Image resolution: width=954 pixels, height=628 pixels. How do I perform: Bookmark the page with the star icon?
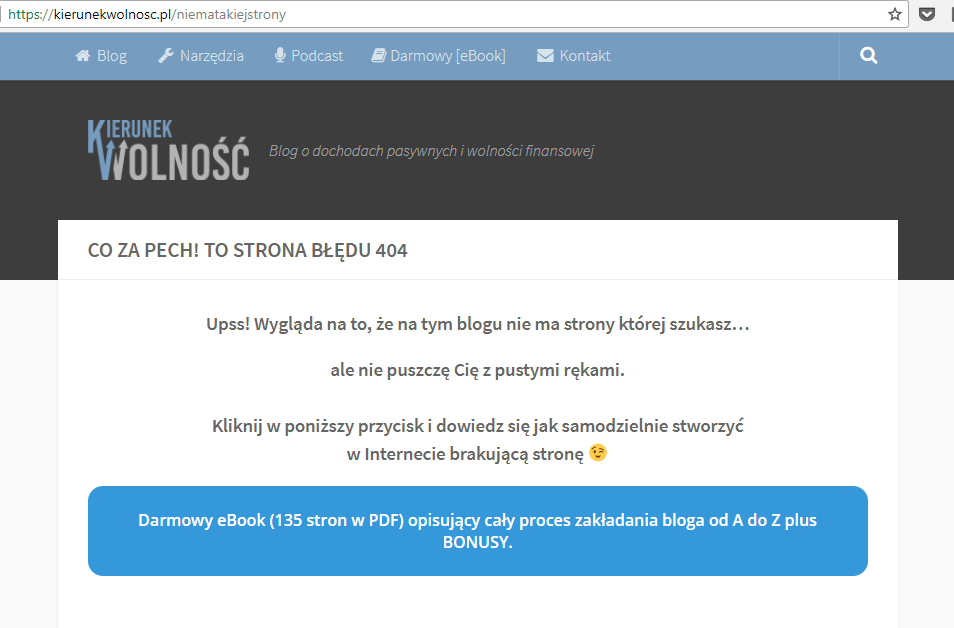(x=895, y=14)
